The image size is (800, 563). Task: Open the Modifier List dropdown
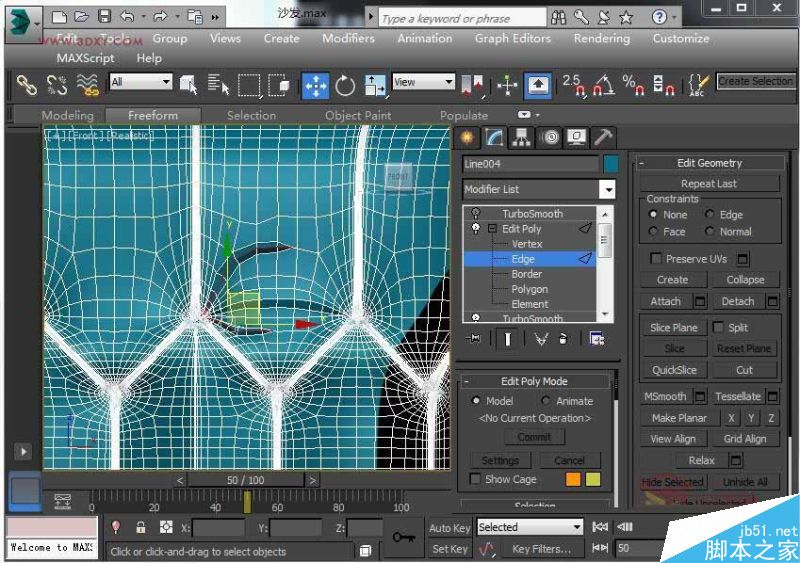tap(608, 189)
